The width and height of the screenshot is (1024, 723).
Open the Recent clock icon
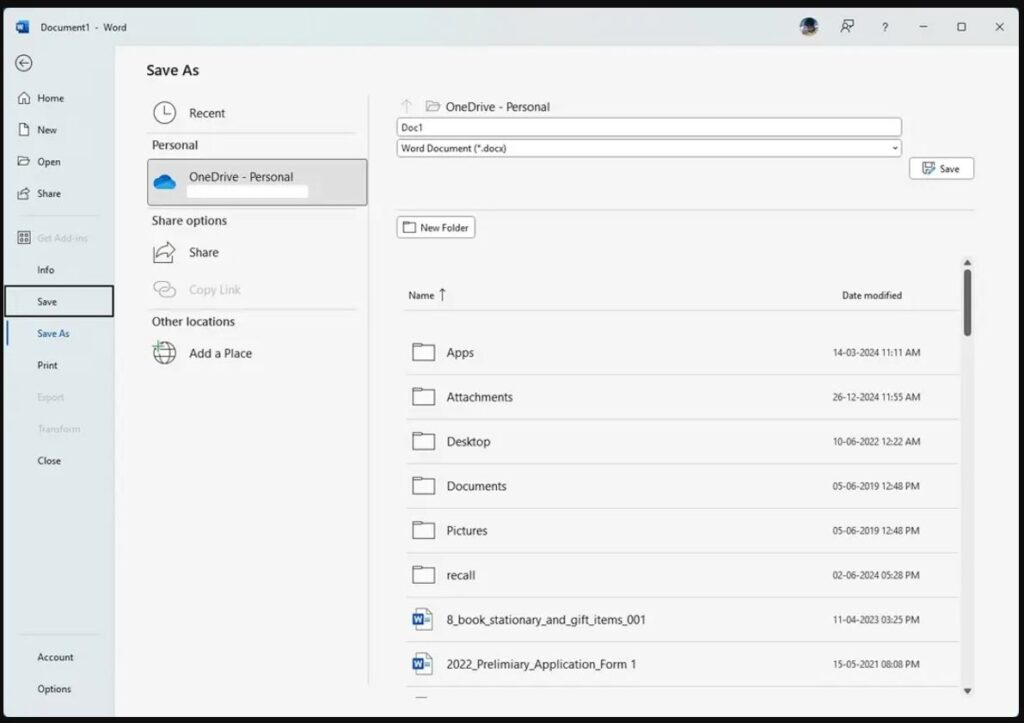click(164, 113)
